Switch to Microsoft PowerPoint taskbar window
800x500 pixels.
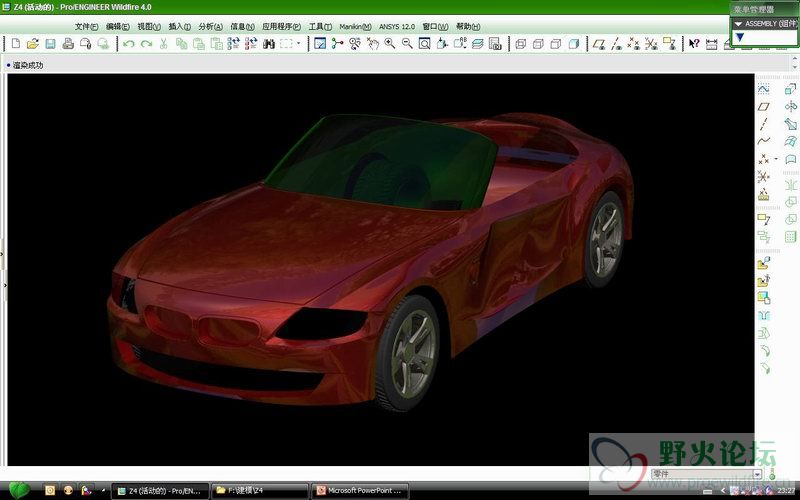coord(360,491)
